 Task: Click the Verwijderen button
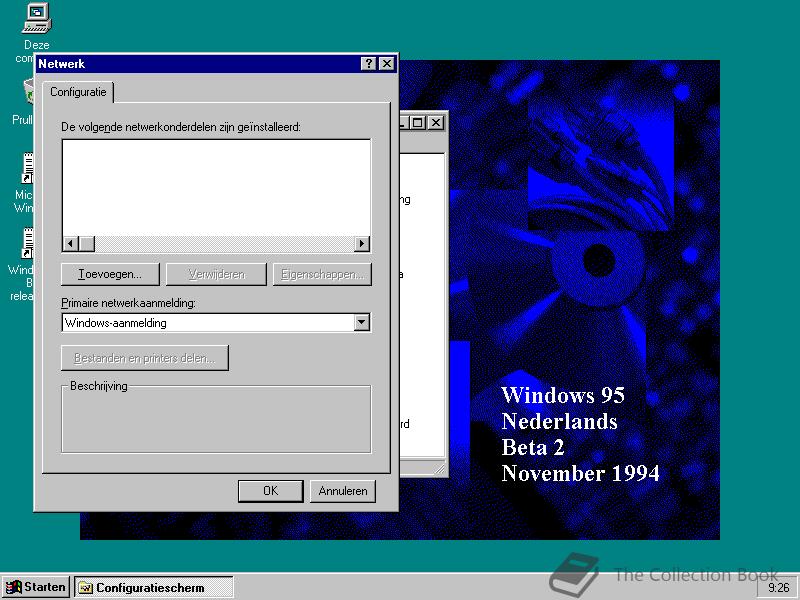click(x=216, y=274)
